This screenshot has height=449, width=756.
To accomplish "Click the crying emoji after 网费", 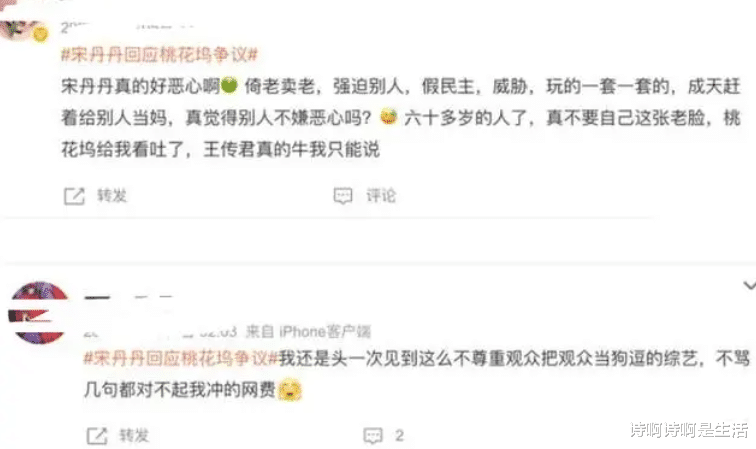I will click(x=289, y=390).
